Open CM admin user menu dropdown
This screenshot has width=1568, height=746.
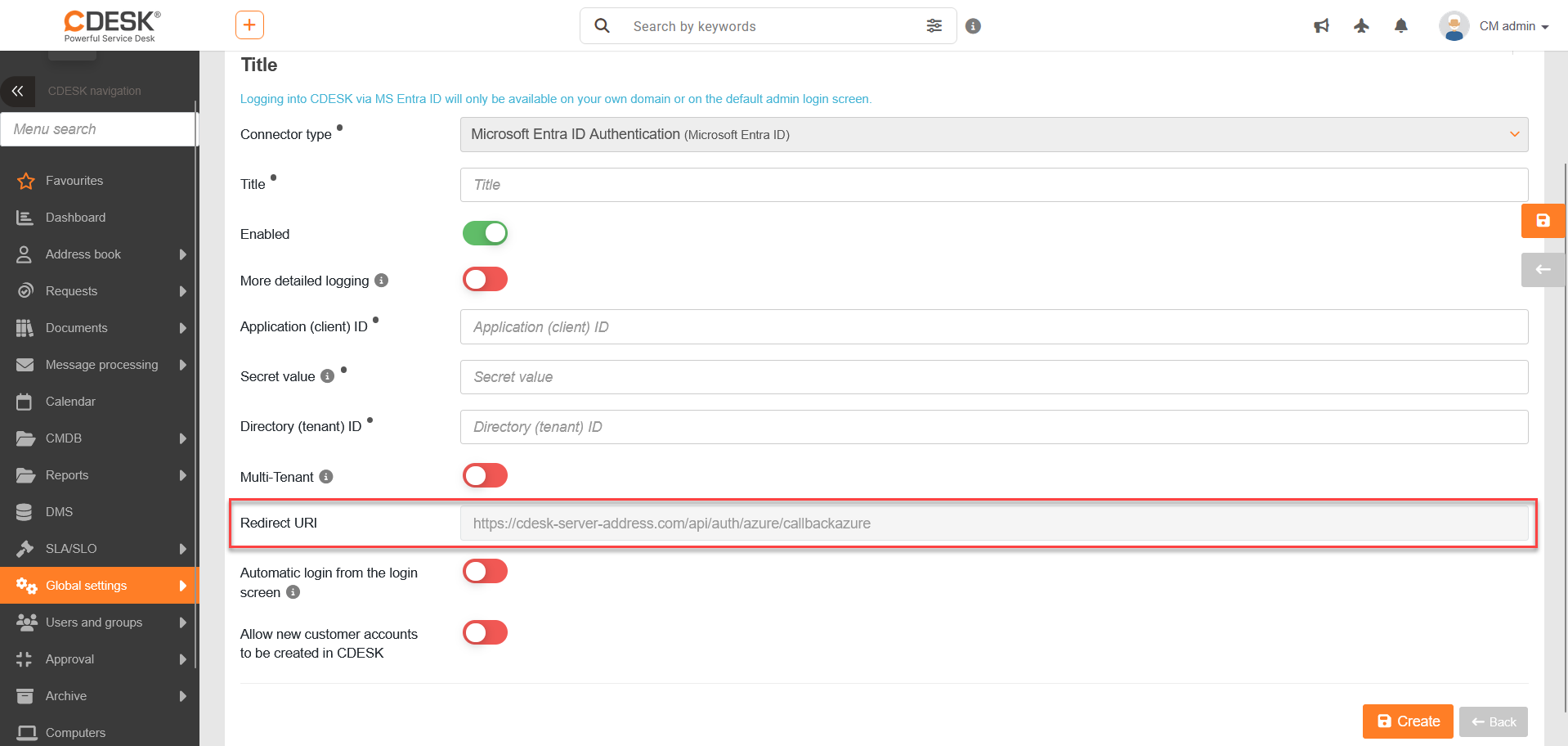(x=1514, y=26)
